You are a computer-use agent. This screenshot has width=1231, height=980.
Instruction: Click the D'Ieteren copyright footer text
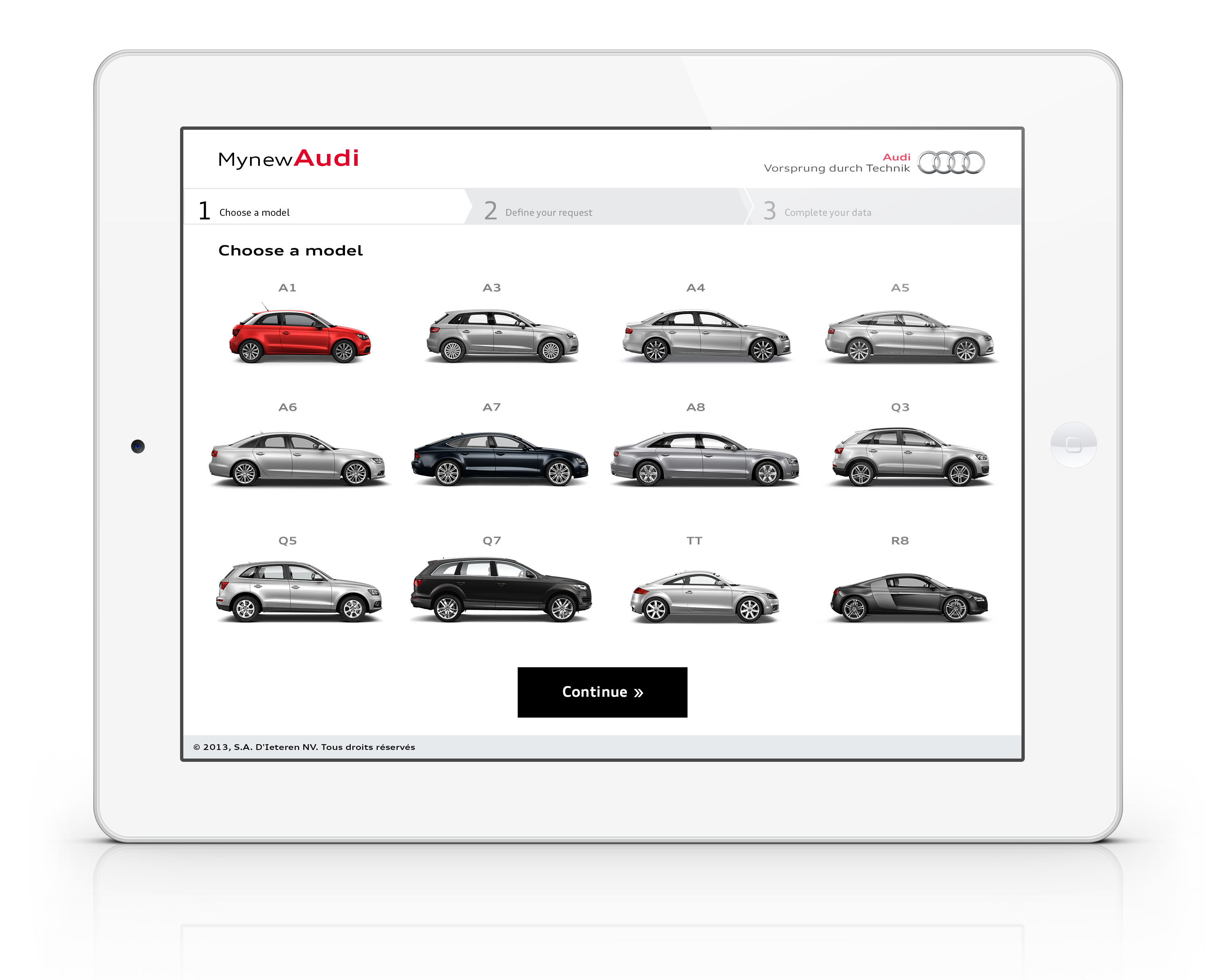304,747
